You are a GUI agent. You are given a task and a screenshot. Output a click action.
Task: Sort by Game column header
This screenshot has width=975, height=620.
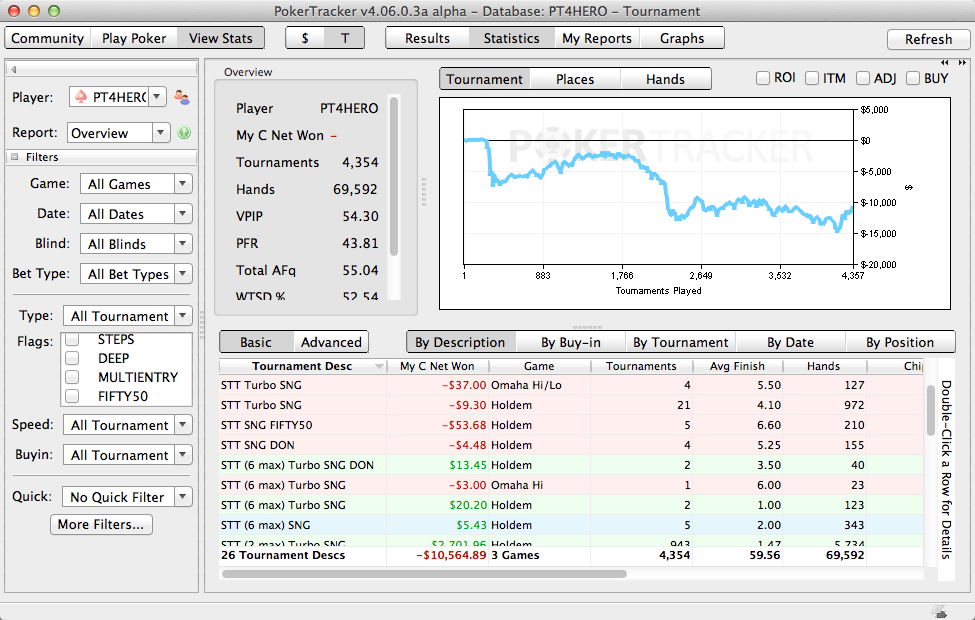pos(539,366)
